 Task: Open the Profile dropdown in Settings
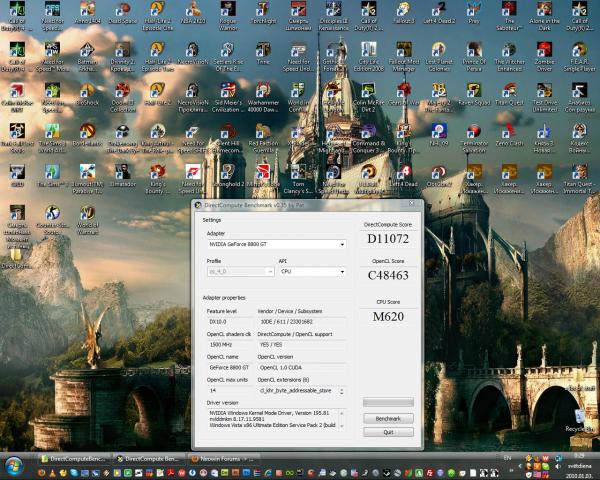click(241, 271)
